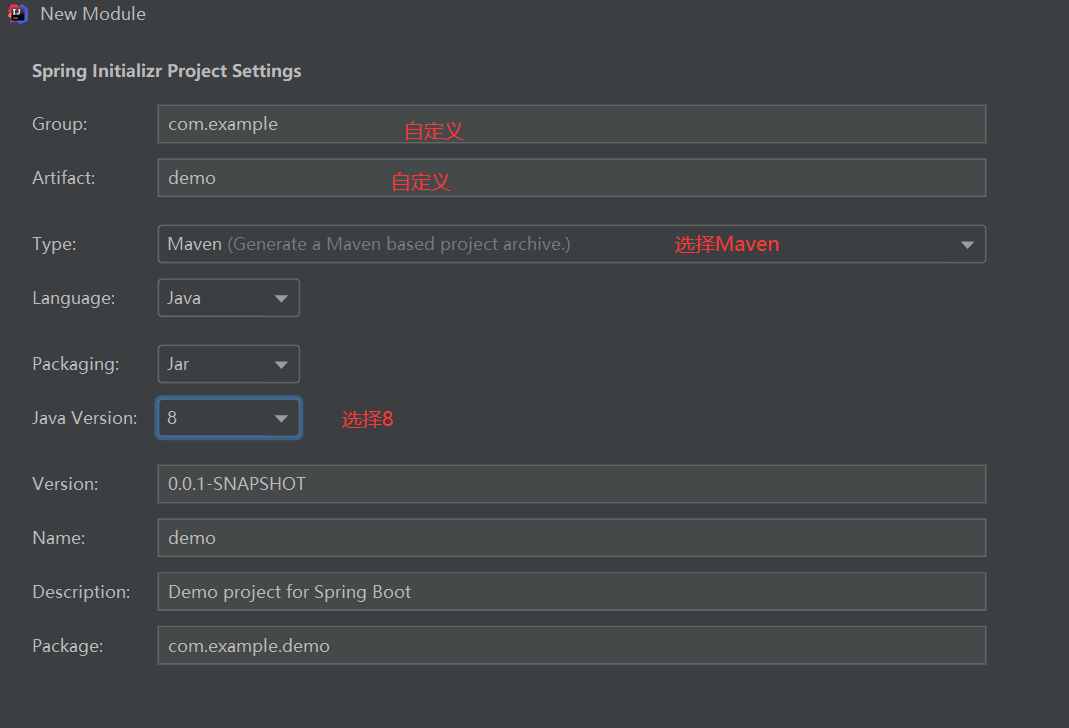Click the 'New Module' window title

(93, 14)
